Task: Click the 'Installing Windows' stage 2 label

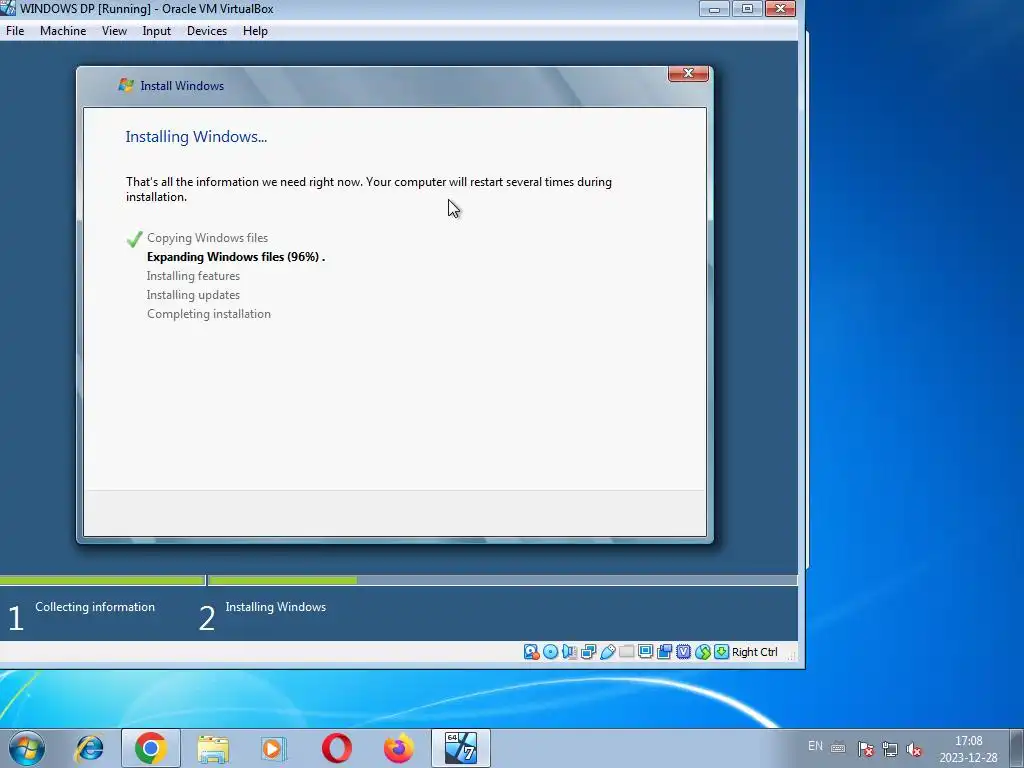Action: (276, 607)
